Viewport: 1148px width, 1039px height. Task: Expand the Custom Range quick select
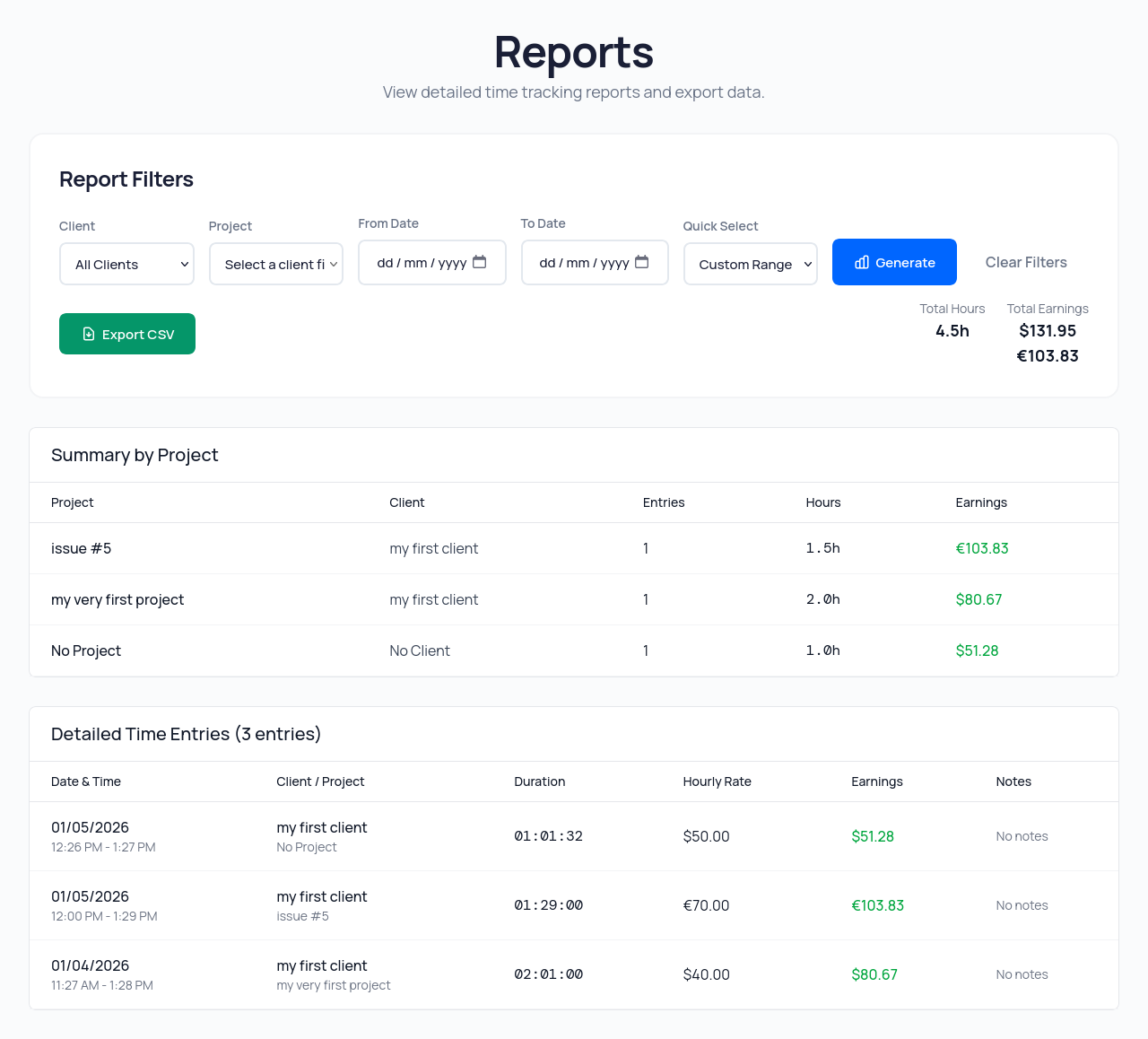click(x=751, y=264)
